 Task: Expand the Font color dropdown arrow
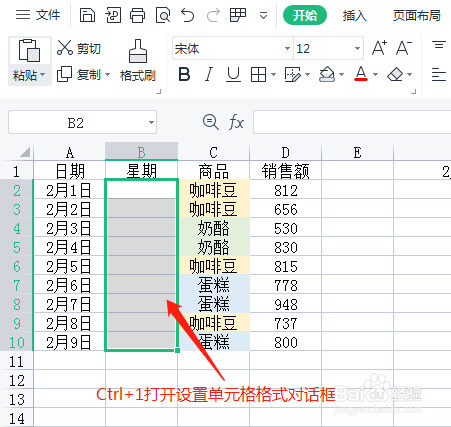(x=375, y=74)
